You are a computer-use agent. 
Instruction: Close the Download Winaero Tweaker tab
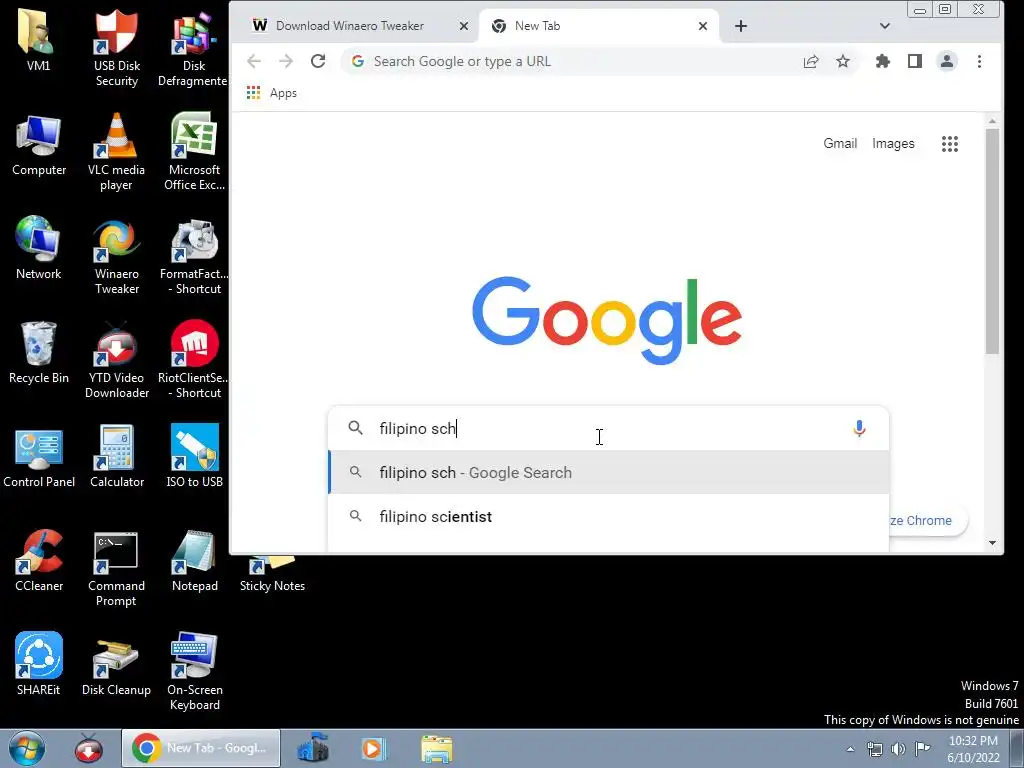[x=464, y=26]
